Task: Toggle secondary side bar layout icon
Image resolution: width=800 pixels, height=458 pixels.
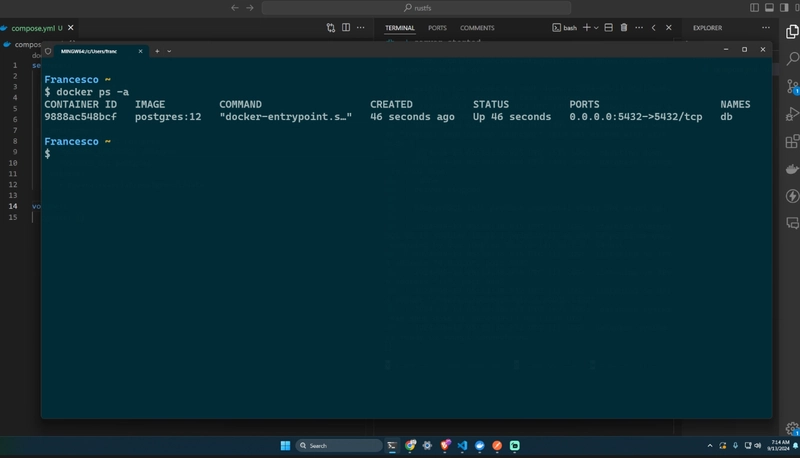Action: tap(784, 8)
